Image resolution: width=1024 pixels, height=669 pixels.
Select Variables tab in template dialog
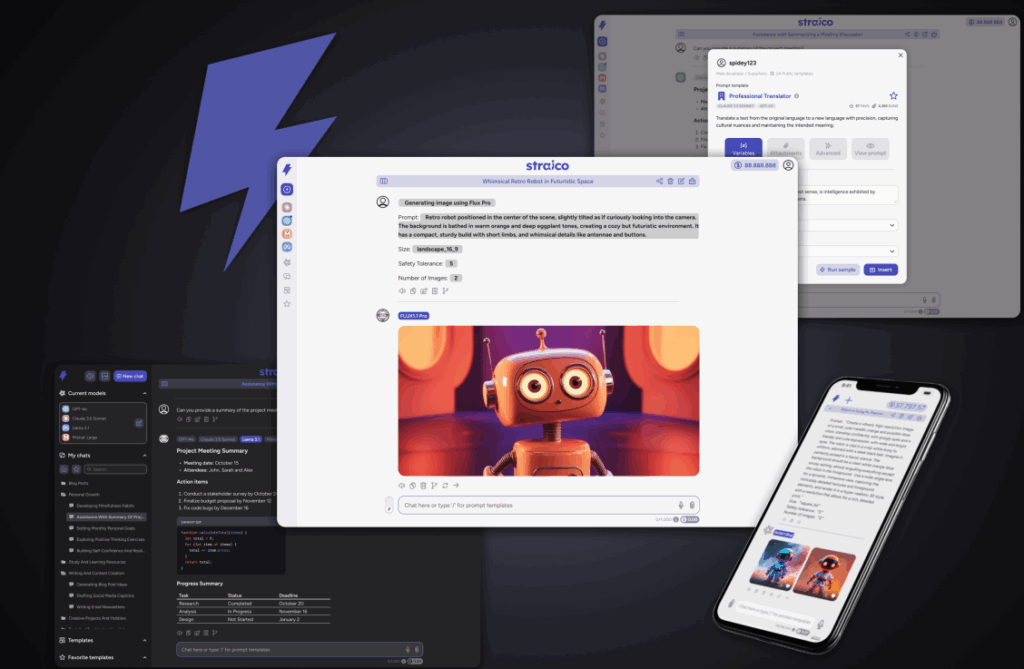click(x=743, y=149)
